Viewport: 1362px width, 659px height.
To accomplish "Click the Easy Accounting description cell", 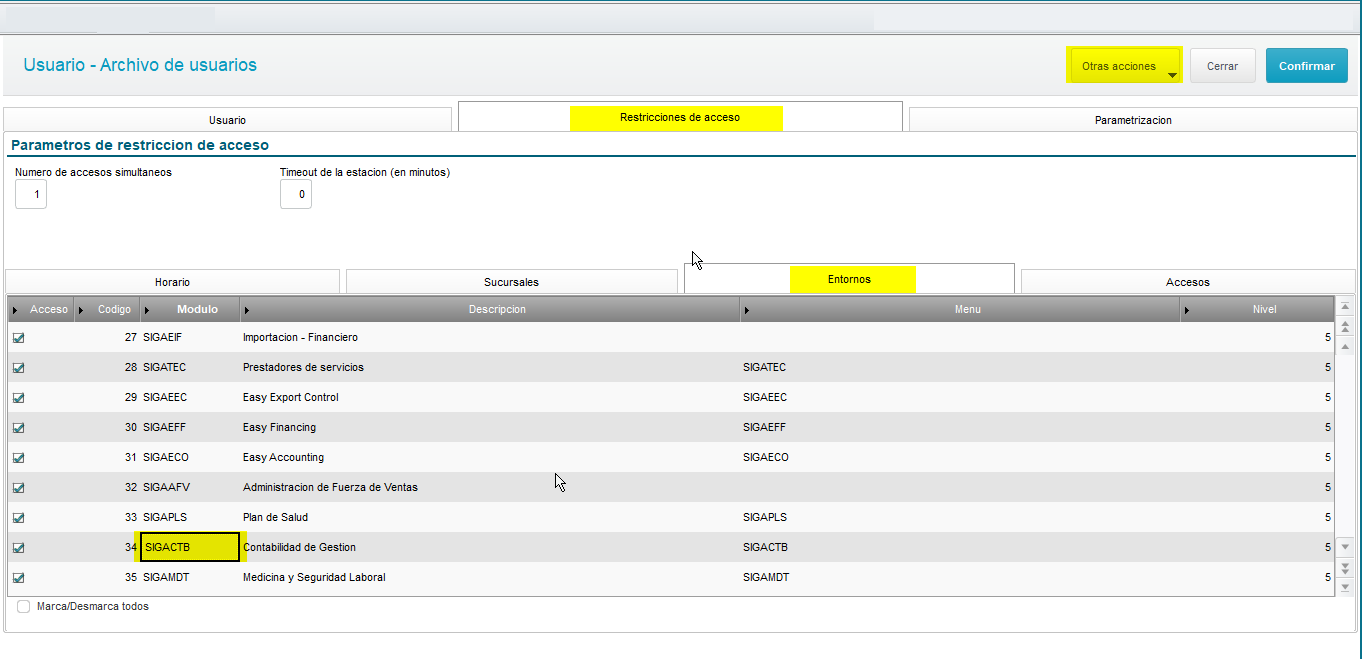I will (490, 457).
